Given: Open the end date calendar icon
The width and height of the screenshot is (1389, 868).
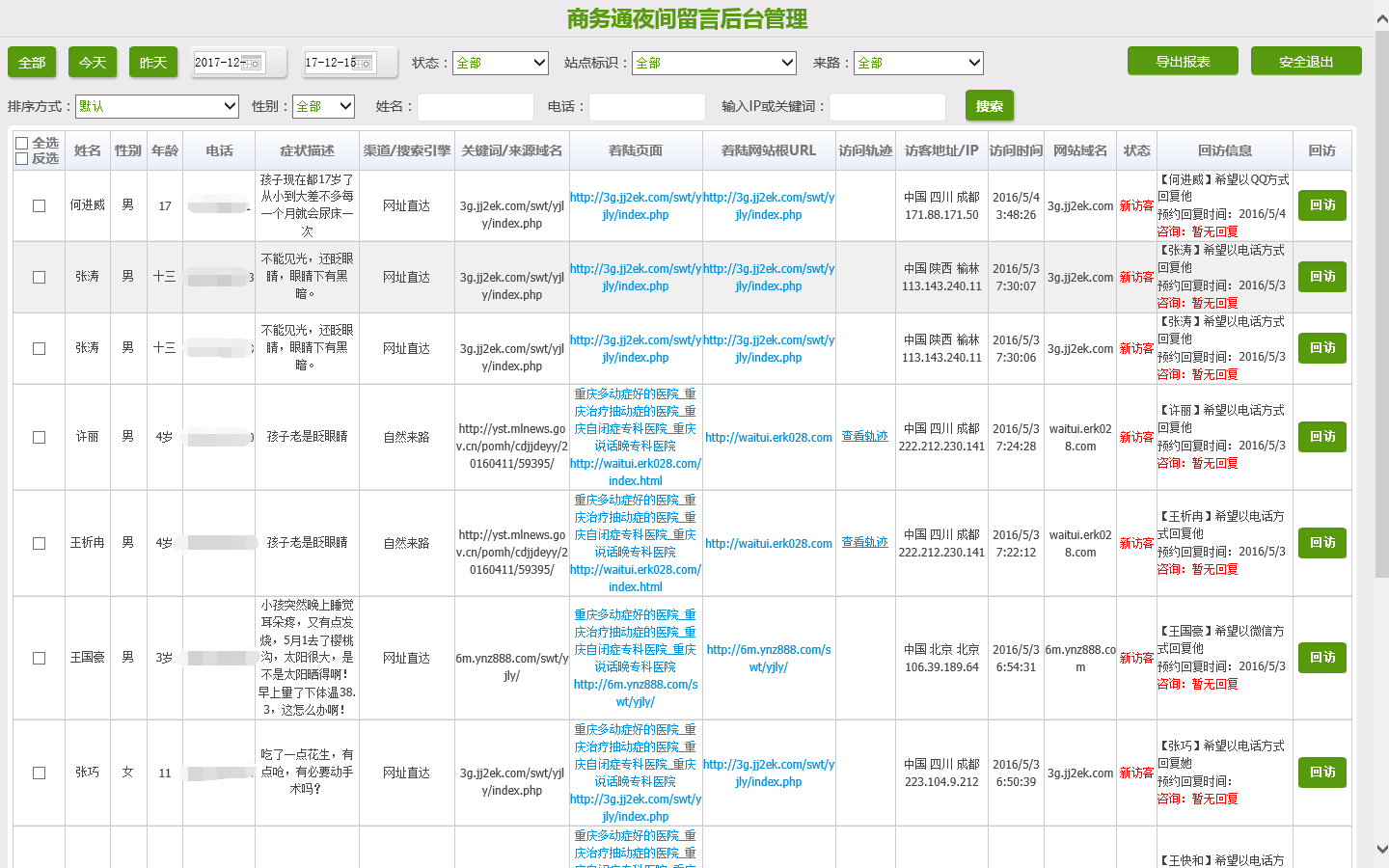Looking at the screenshot, I should click(x=364, y=64).
